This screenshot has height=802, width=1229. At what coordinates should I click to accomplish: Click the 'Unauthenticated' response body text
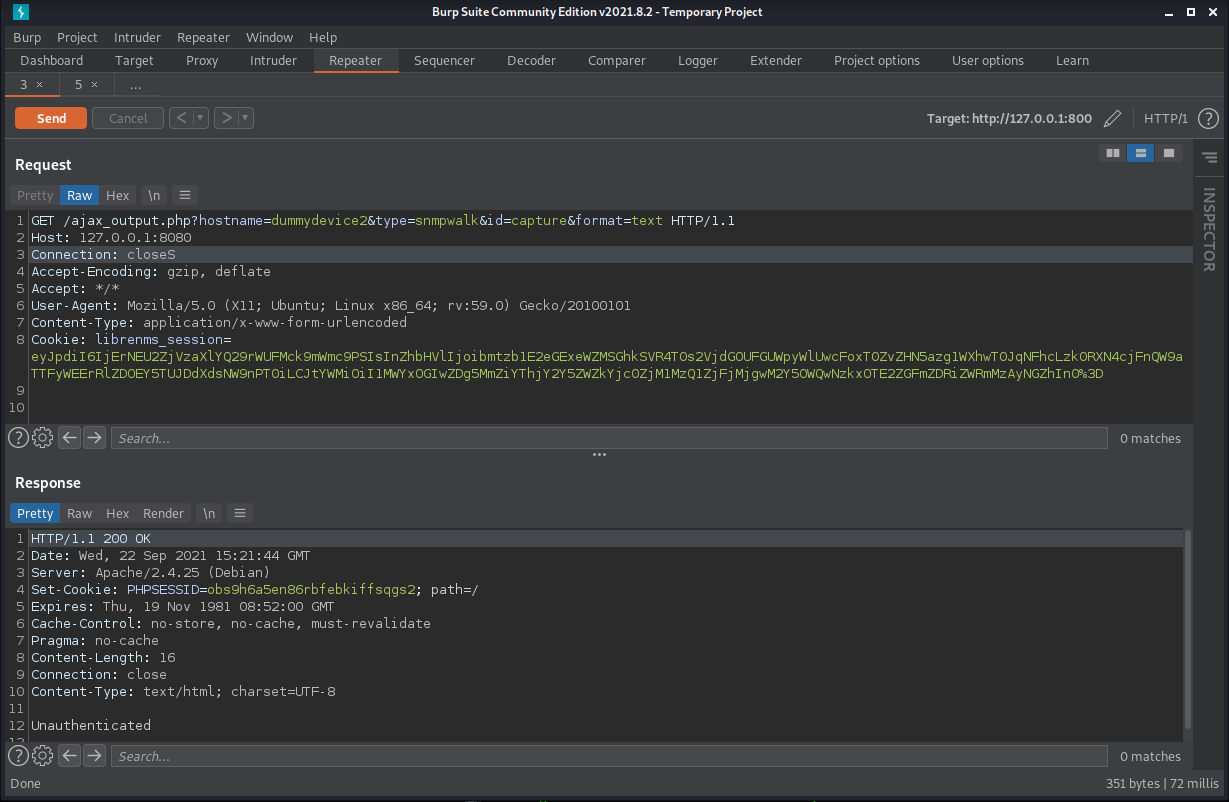[91, 725]
